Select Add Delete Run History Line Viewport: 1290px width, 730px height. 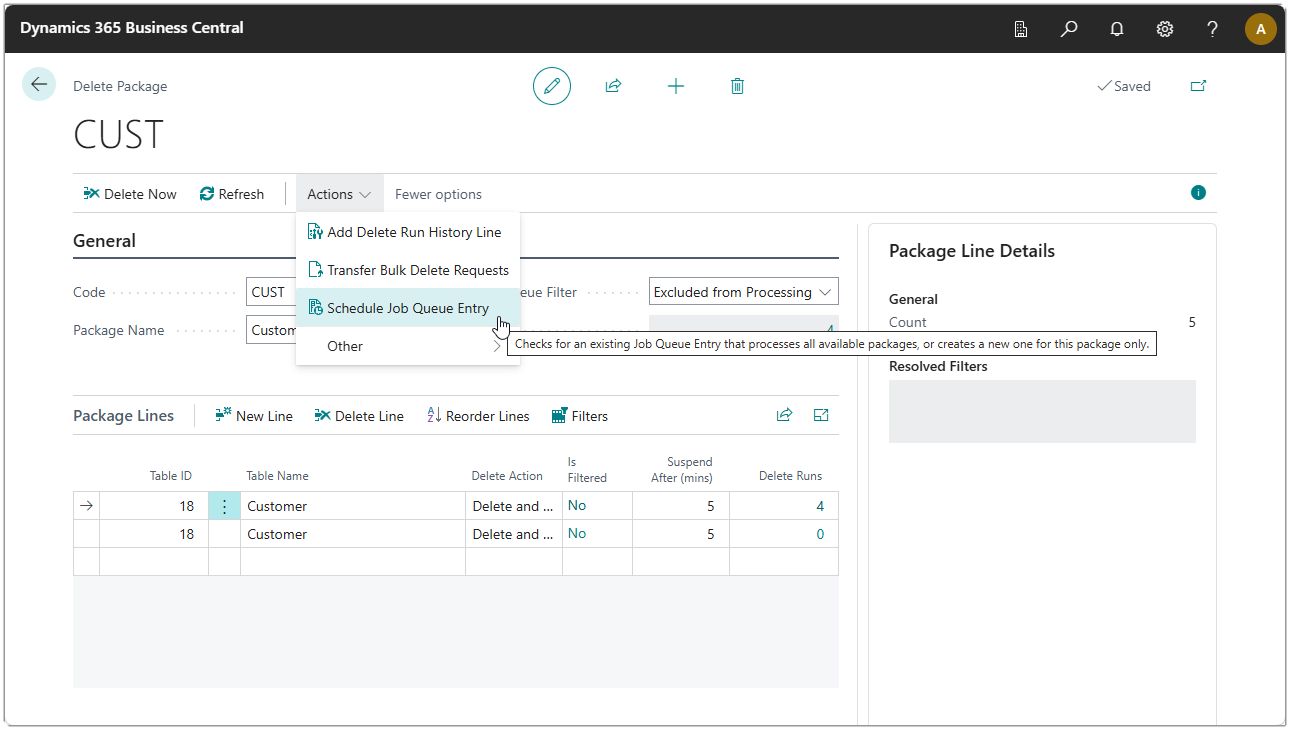click(408, 232)
